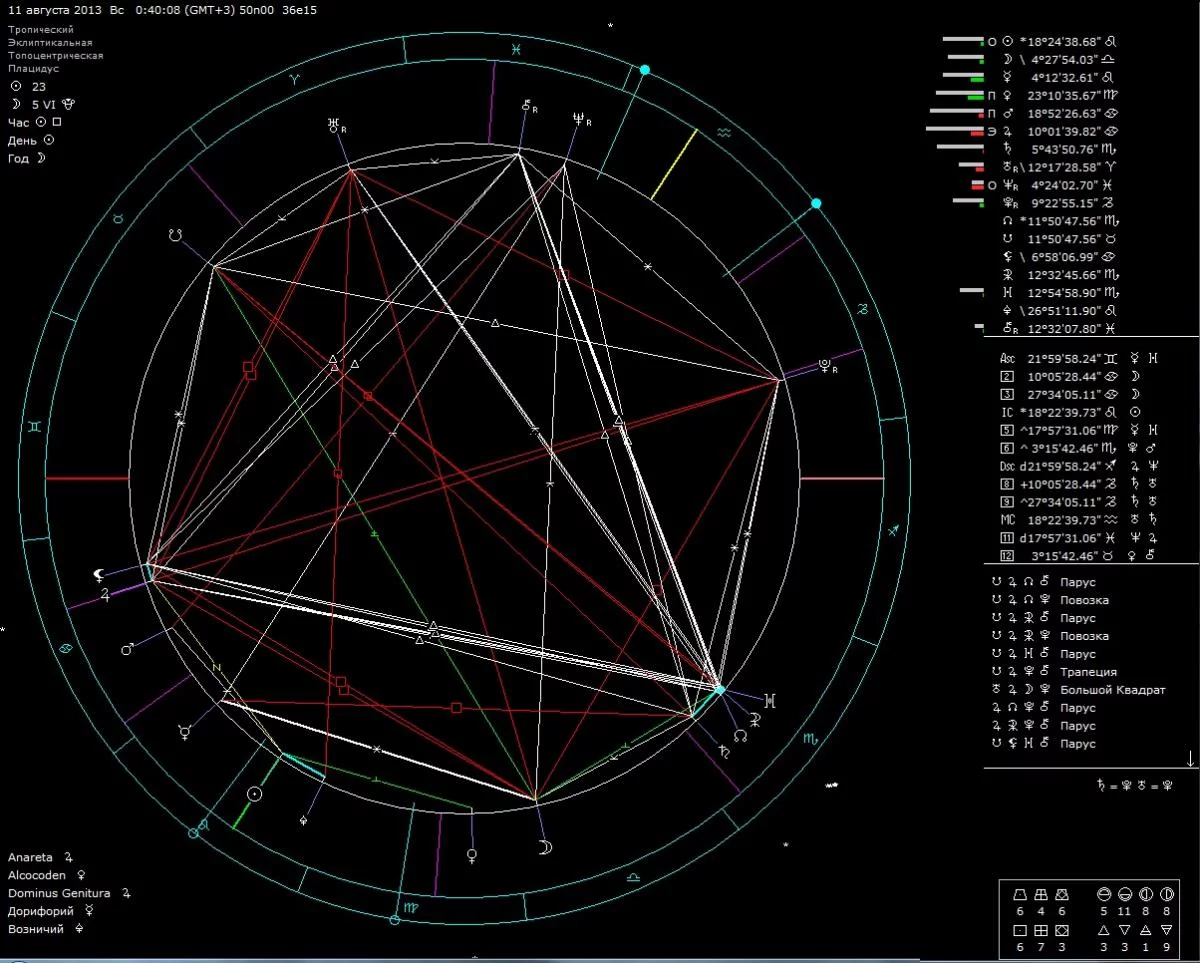
Task: Click the Scorpio sign symbol on outer ring
Action: [809, 738]
